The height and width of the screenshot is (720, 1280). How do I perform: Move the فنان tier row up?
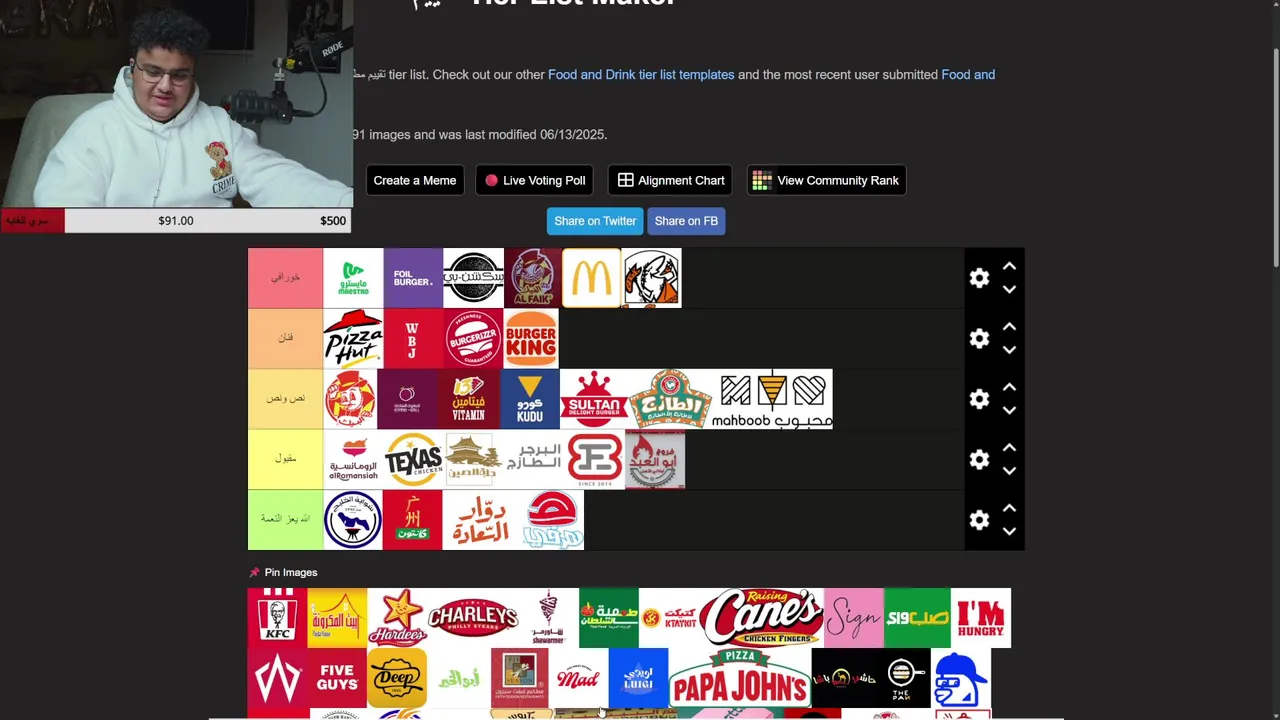[1009, 327]
